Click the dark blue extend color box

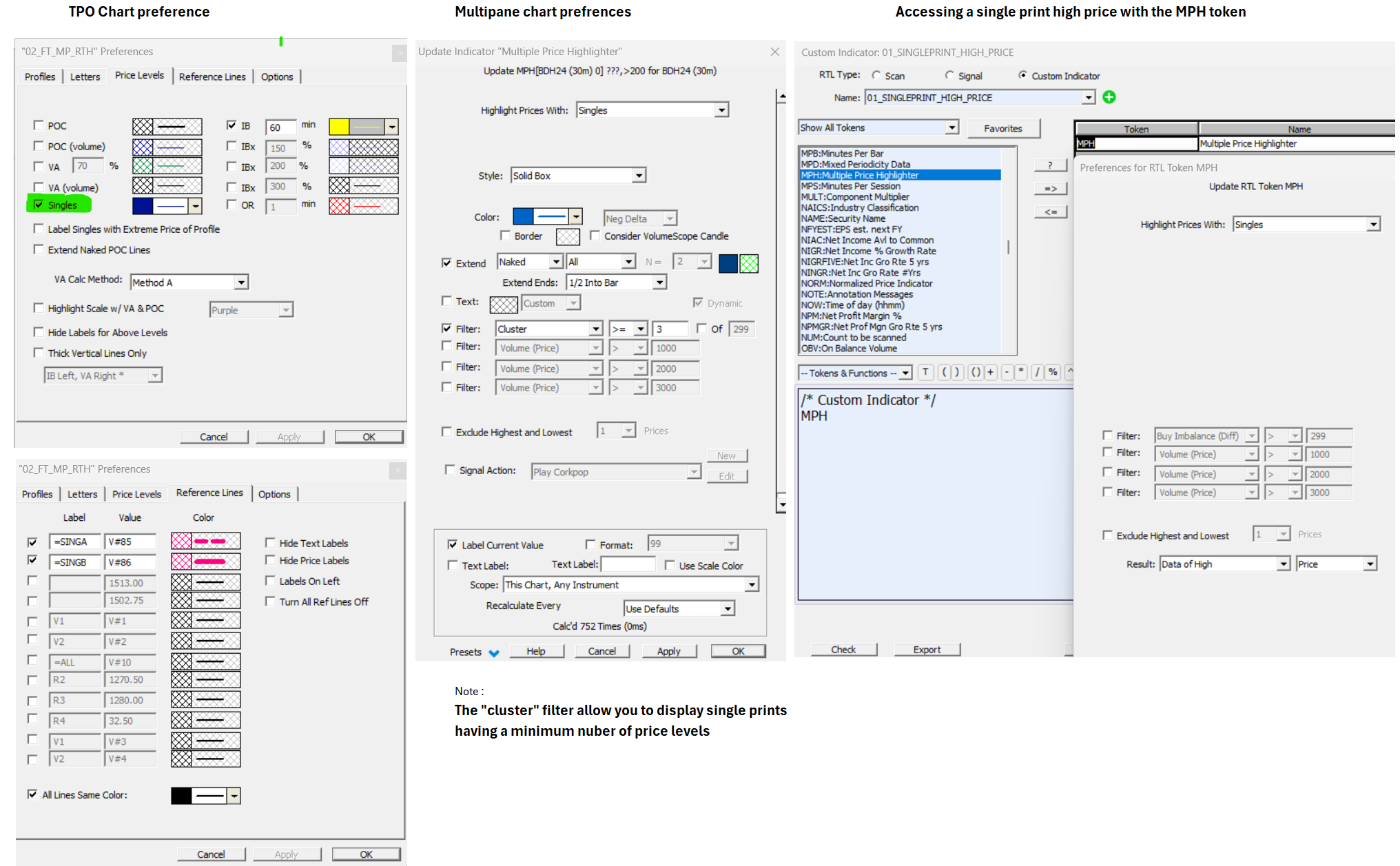[728, 264]
